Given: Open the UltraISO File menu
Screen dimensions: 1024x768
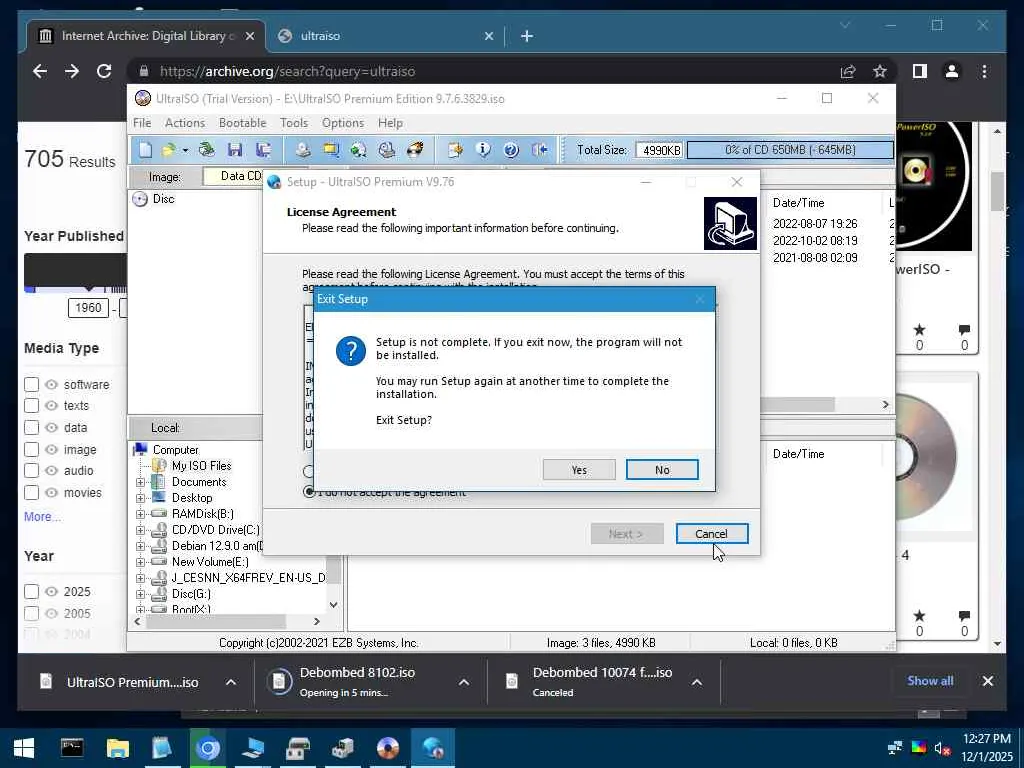Looking at the screenshot, I should coord(142,123).
